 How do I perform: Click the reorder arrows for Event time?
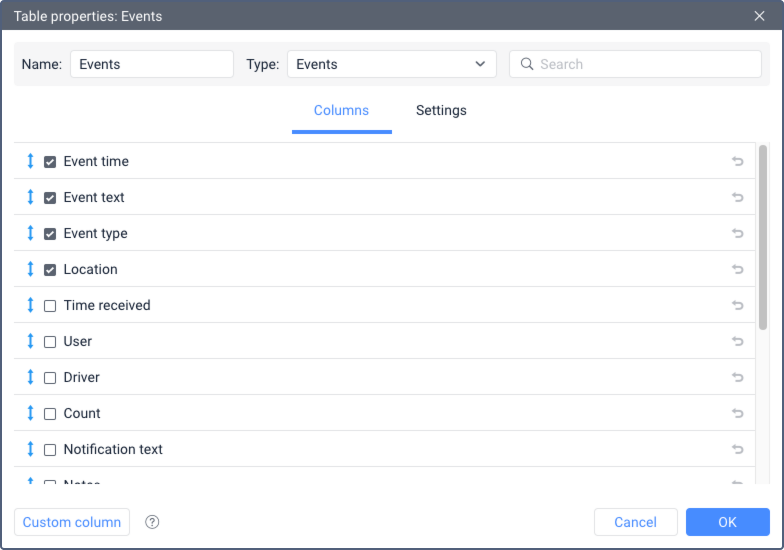(x=30, y=161)
